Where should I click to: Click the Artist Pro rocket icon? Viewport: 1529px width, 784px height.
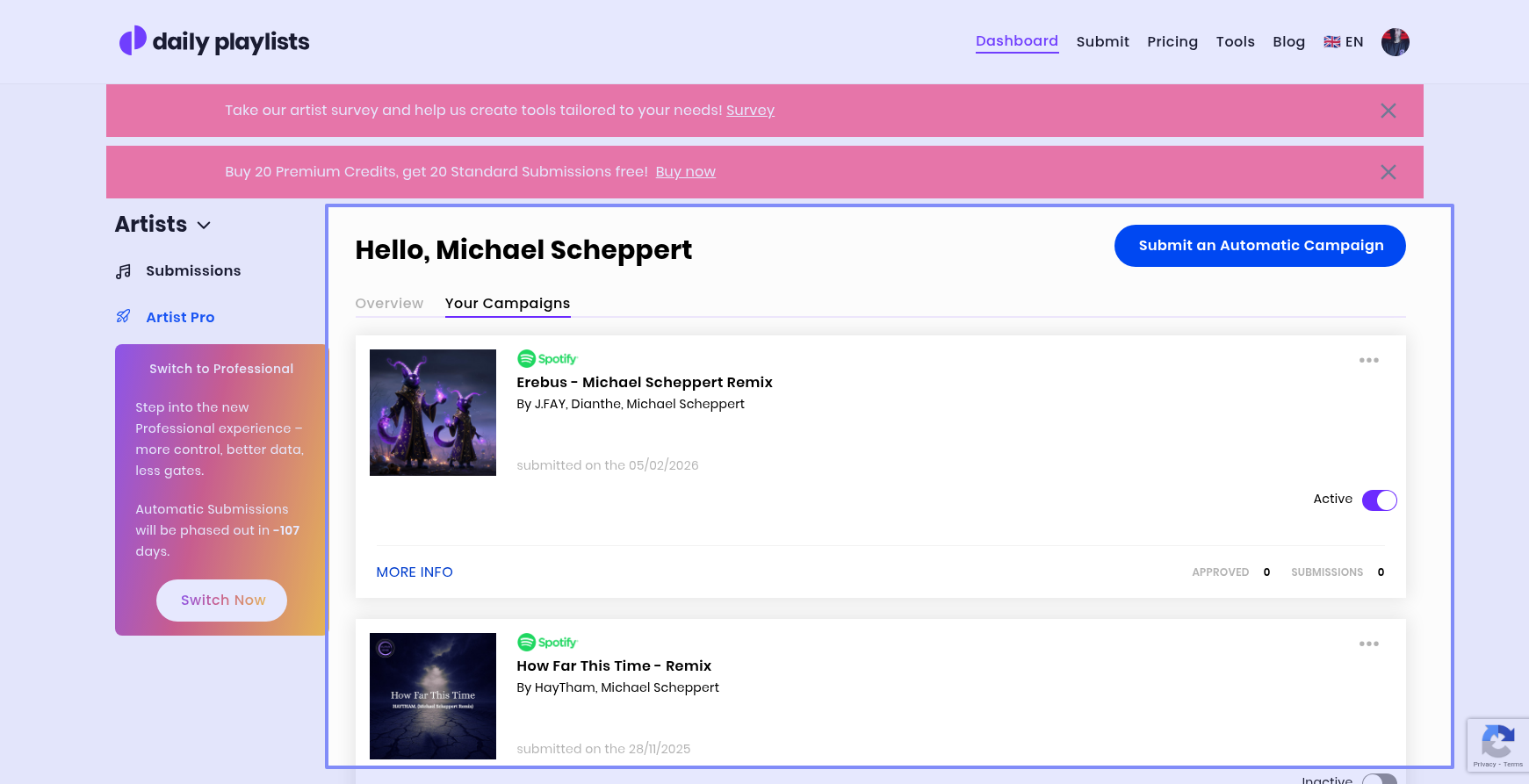(124, 317)
